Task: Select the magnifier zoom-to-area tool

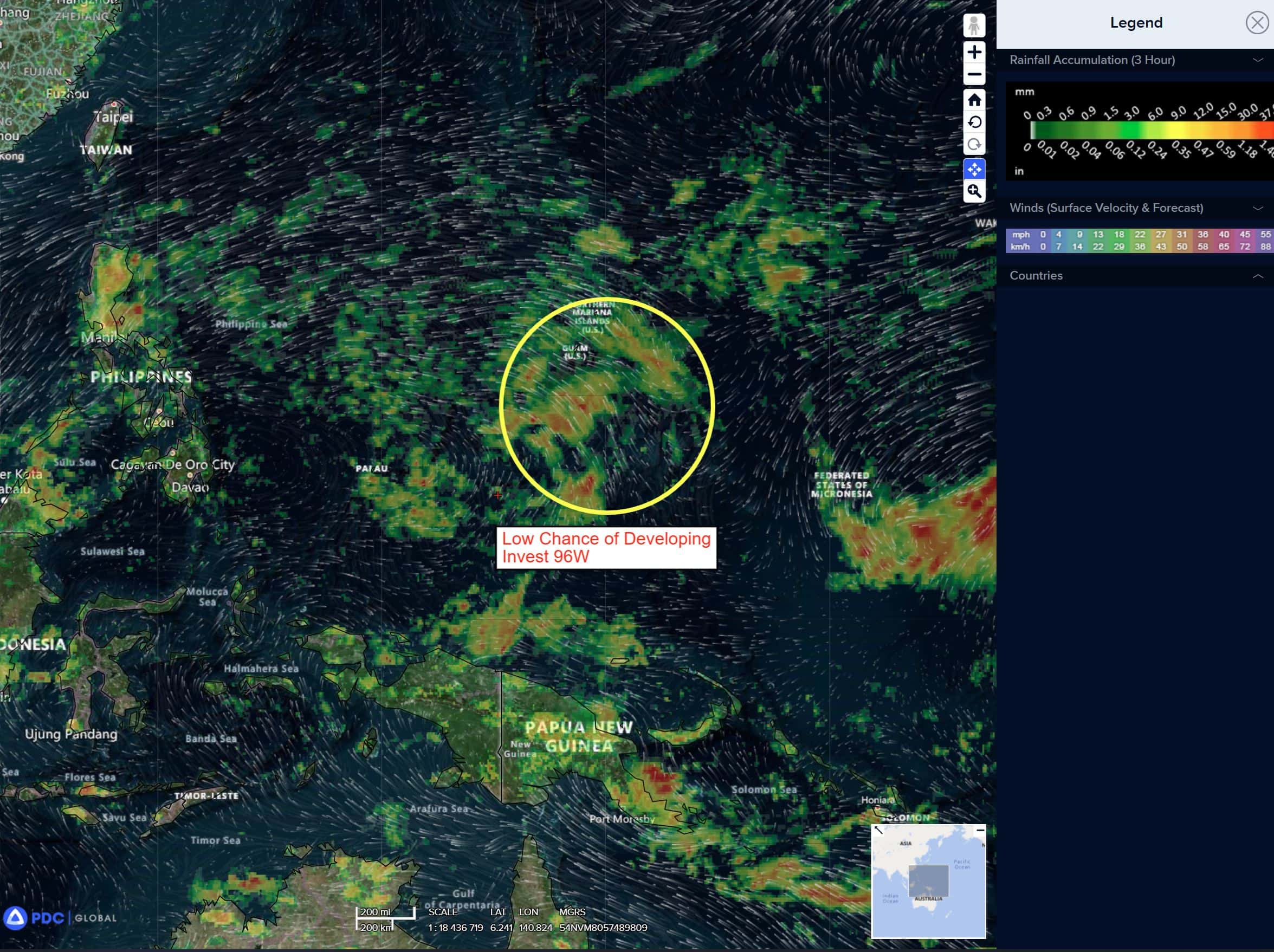Action: point(974,191)
